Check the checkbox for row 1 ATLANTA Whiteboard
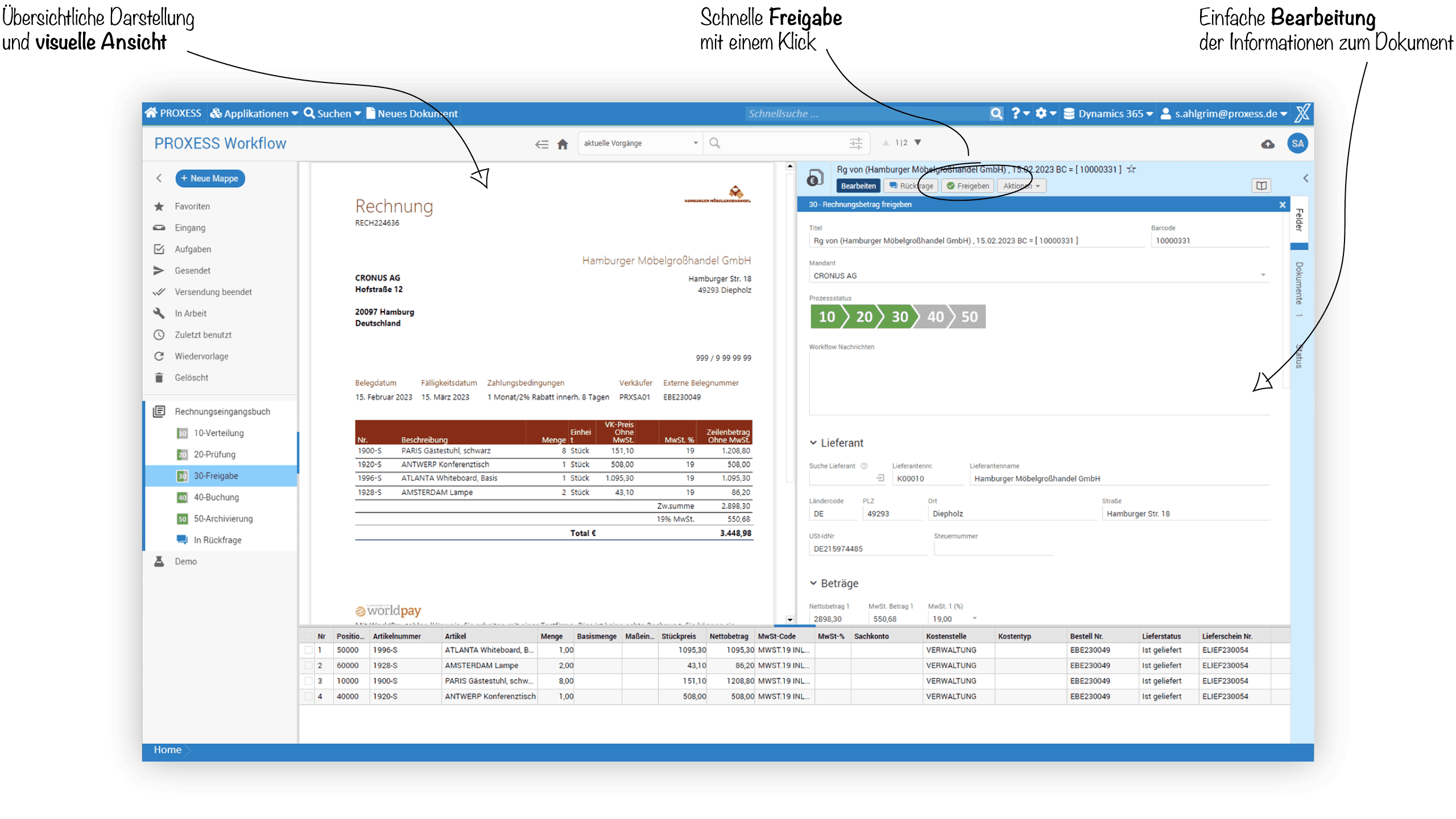 [308, 650]
